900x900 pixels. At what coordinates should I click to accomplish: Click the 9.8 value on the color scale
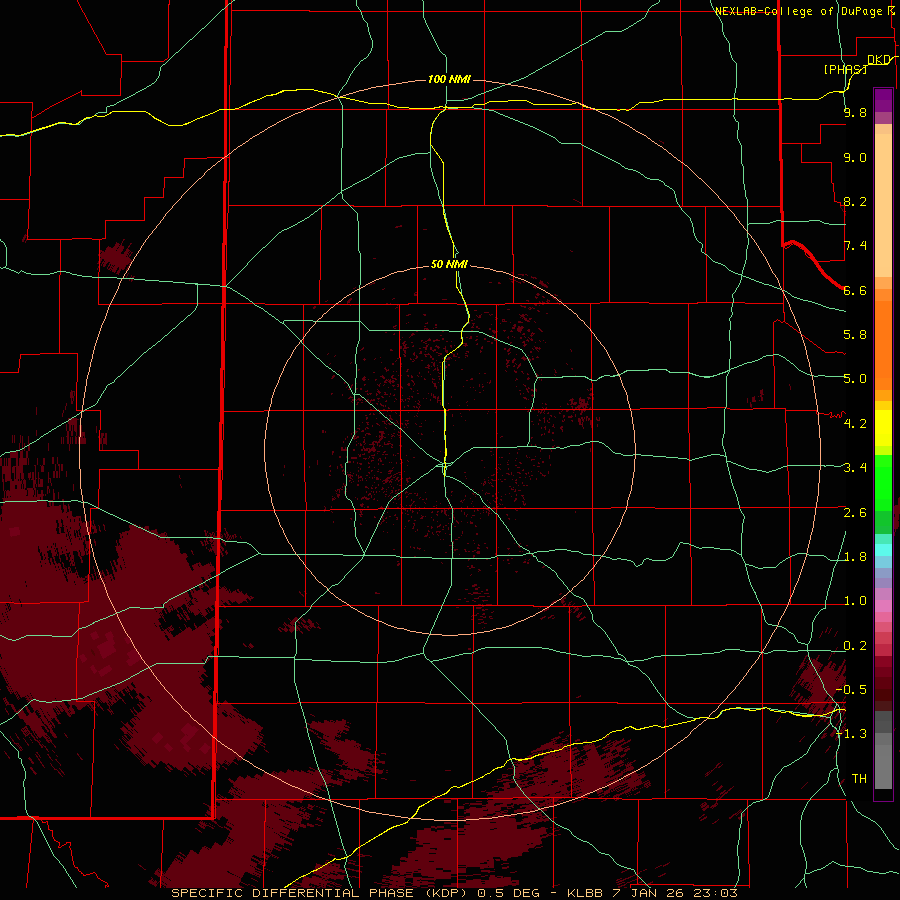pos(855,112)
